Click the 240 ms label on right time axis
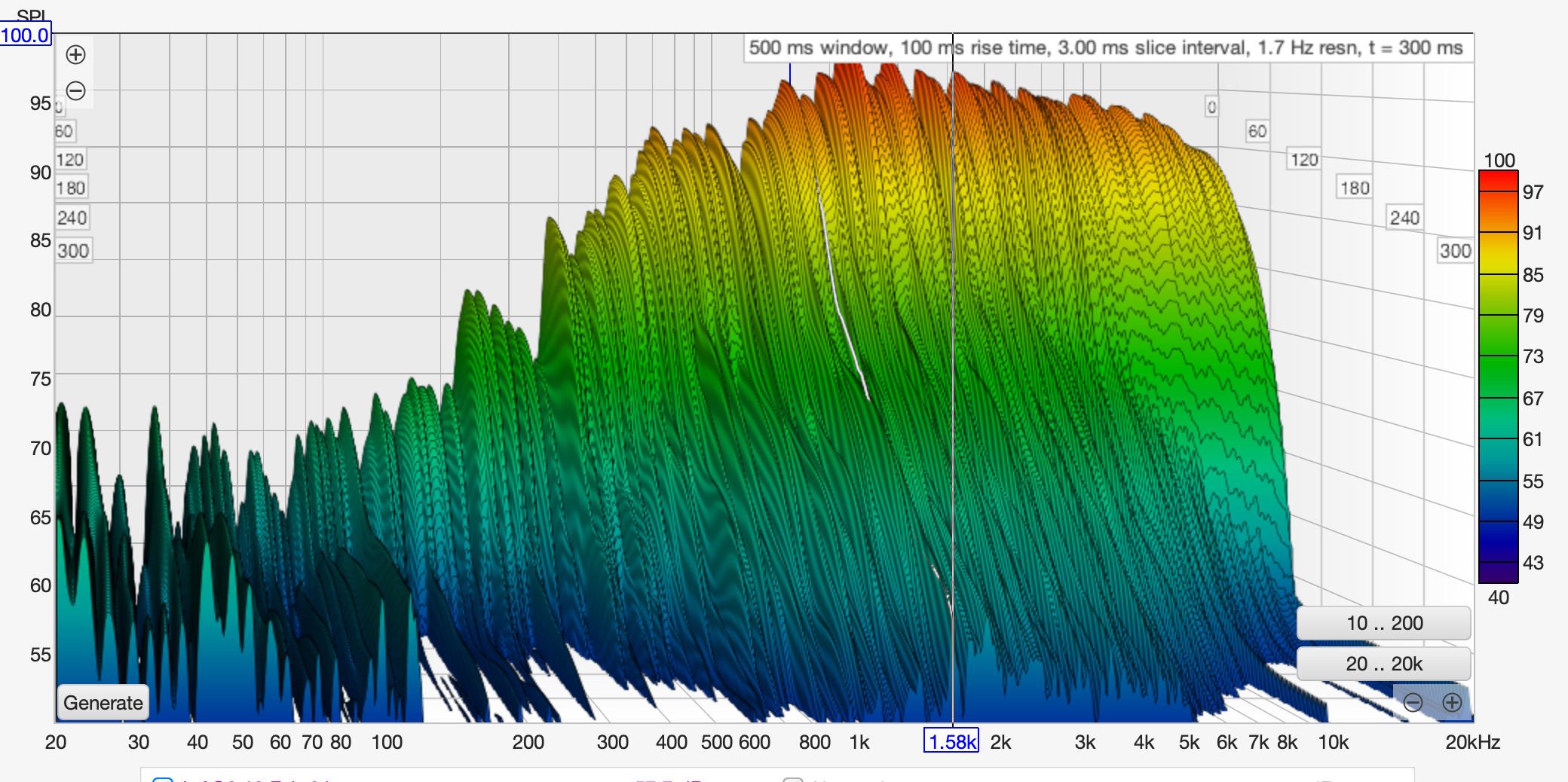1568x782 pixels. pos(1404,218)
